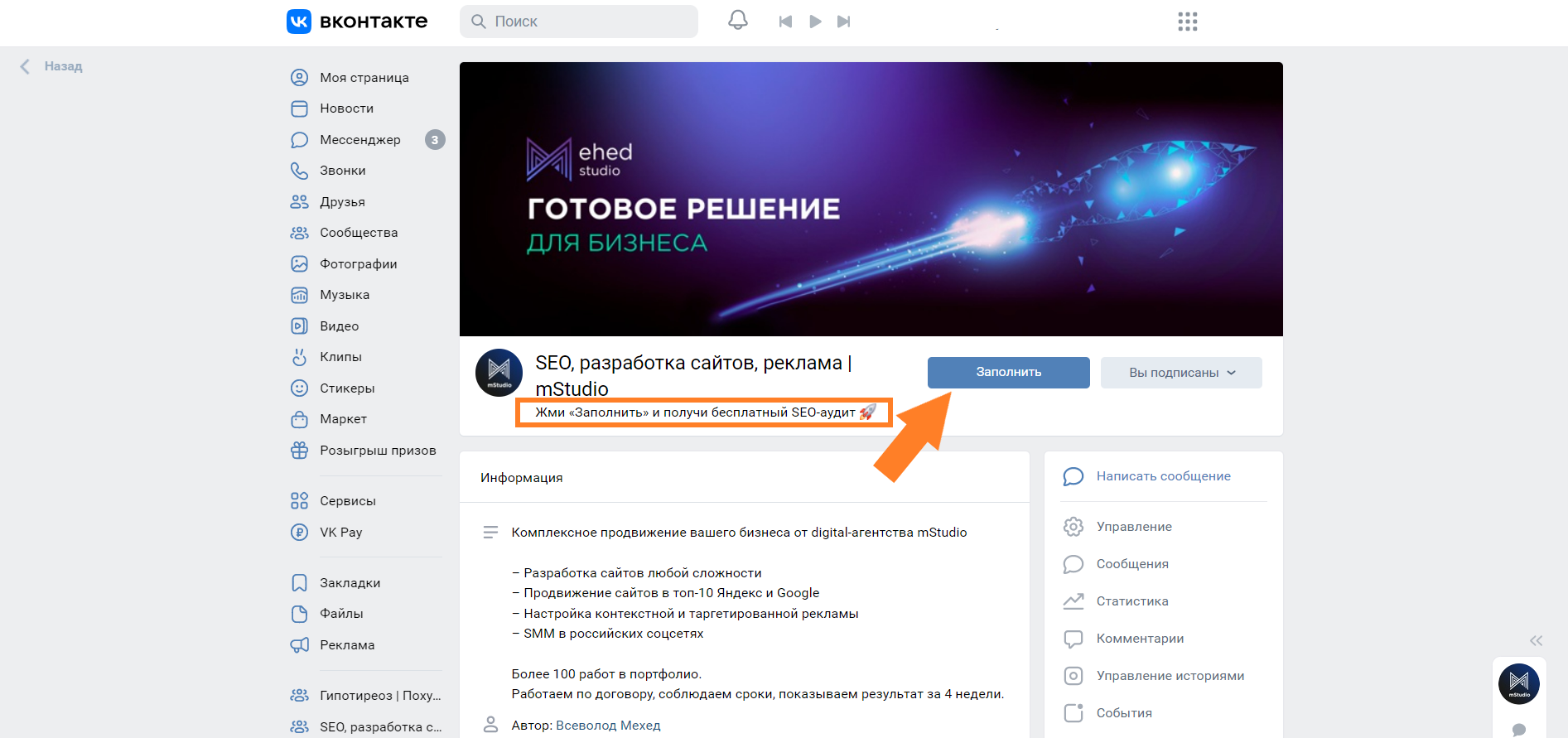Click the Информация section header
The image size is (1568, 738).
pyautogui.click(x=522, y=478)
